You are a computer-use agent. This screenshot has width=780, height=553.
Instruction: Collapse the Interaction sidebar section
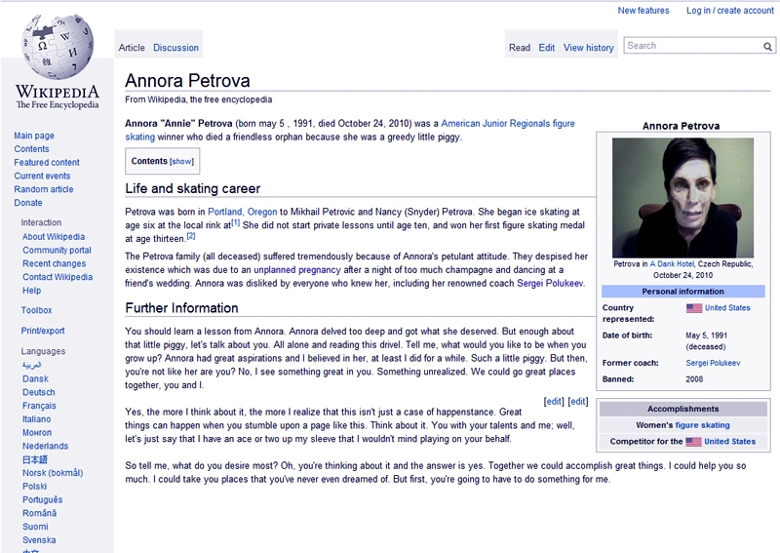(41, 223)
